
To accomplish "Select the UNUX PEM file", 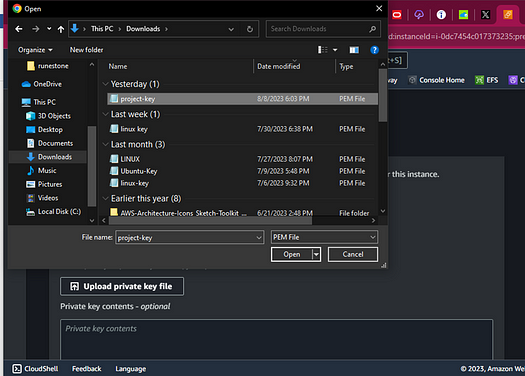I will point(242,159).
